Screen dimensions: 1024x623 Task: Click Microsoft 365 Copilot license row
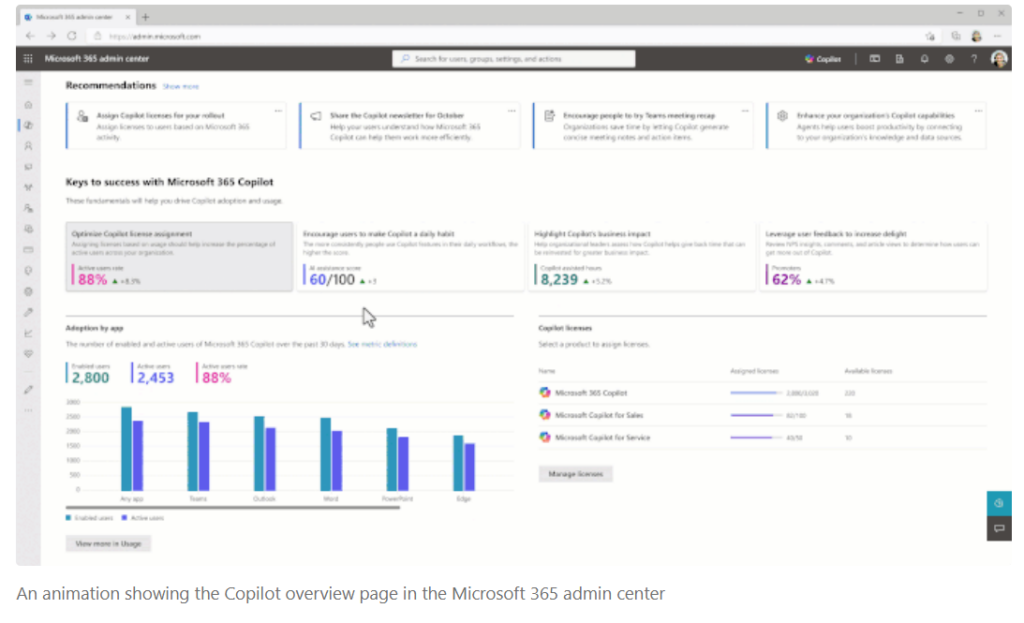(x=762, y=393)
